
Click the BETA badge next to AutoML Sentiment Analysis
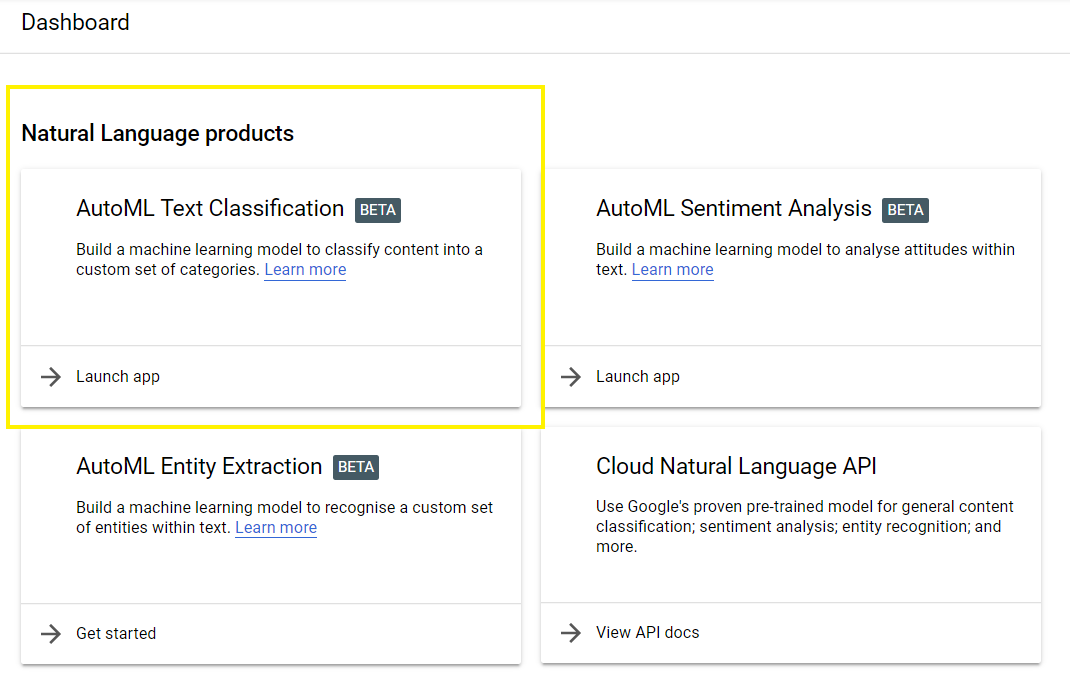[905, 210]
